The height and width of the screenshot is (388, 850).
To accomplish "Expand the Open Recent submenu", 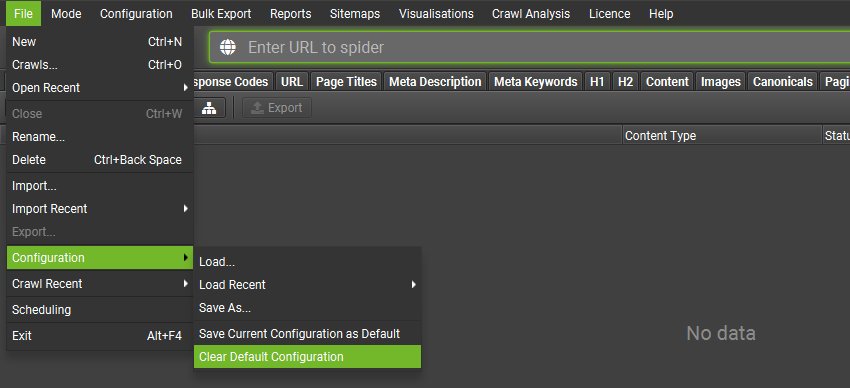I will point(100,88).
